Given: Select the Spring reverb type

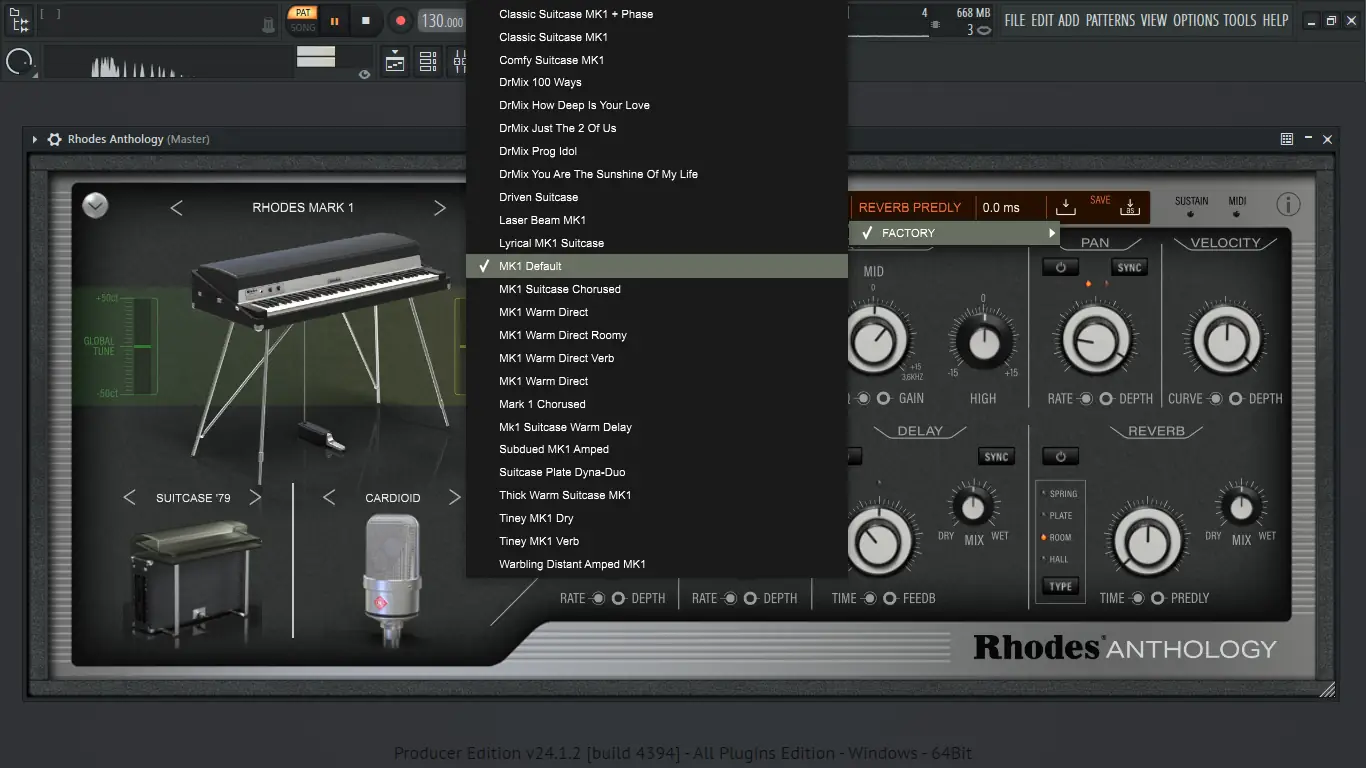Looking at the screenshot, I should pyautogui.click(x=1059, y=494).
